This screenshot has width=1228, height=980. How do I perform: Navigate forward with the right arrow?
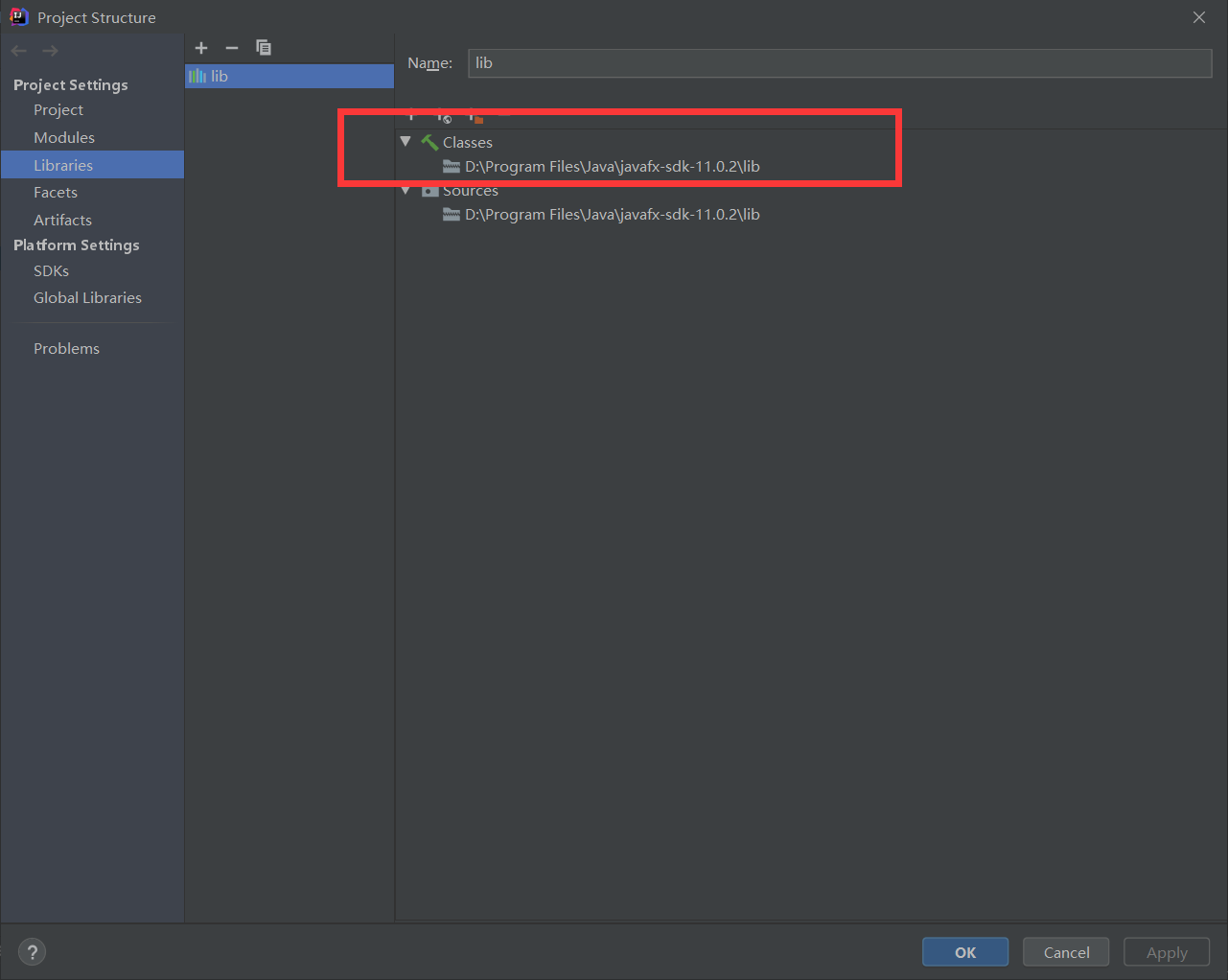50,51
